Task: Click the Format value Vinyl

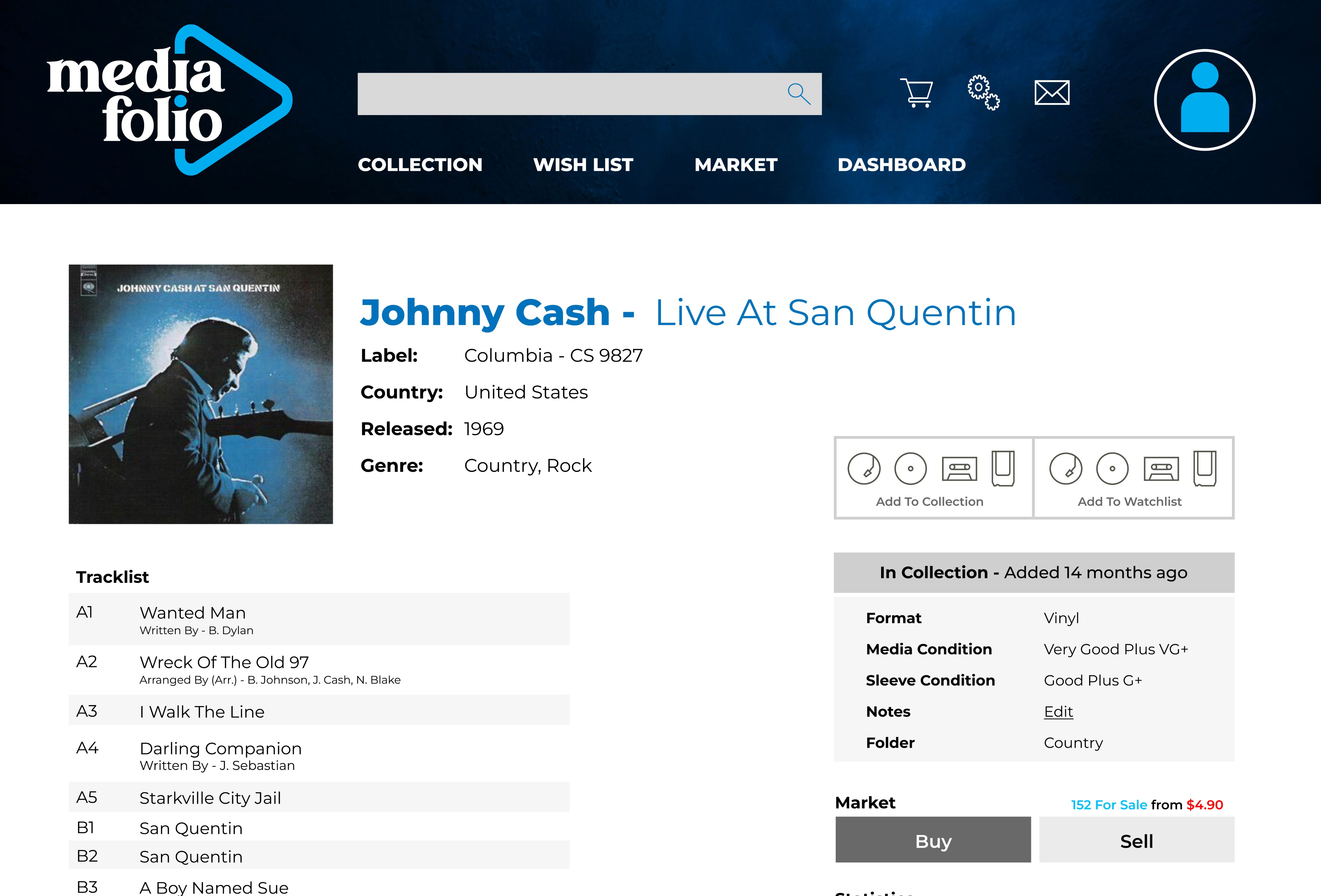Action: pyautogui.click(x=1061, y=618)
